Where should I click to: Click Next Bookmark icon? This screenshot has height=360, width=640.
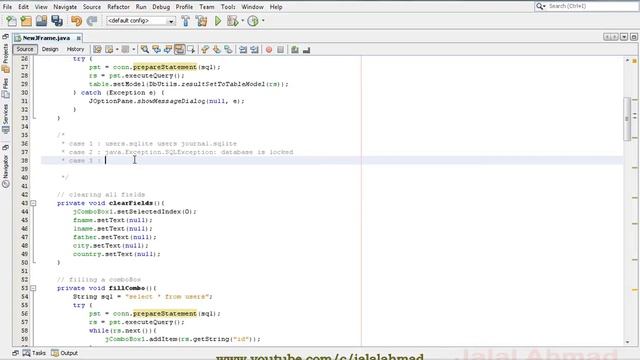[x=217, y=49]
